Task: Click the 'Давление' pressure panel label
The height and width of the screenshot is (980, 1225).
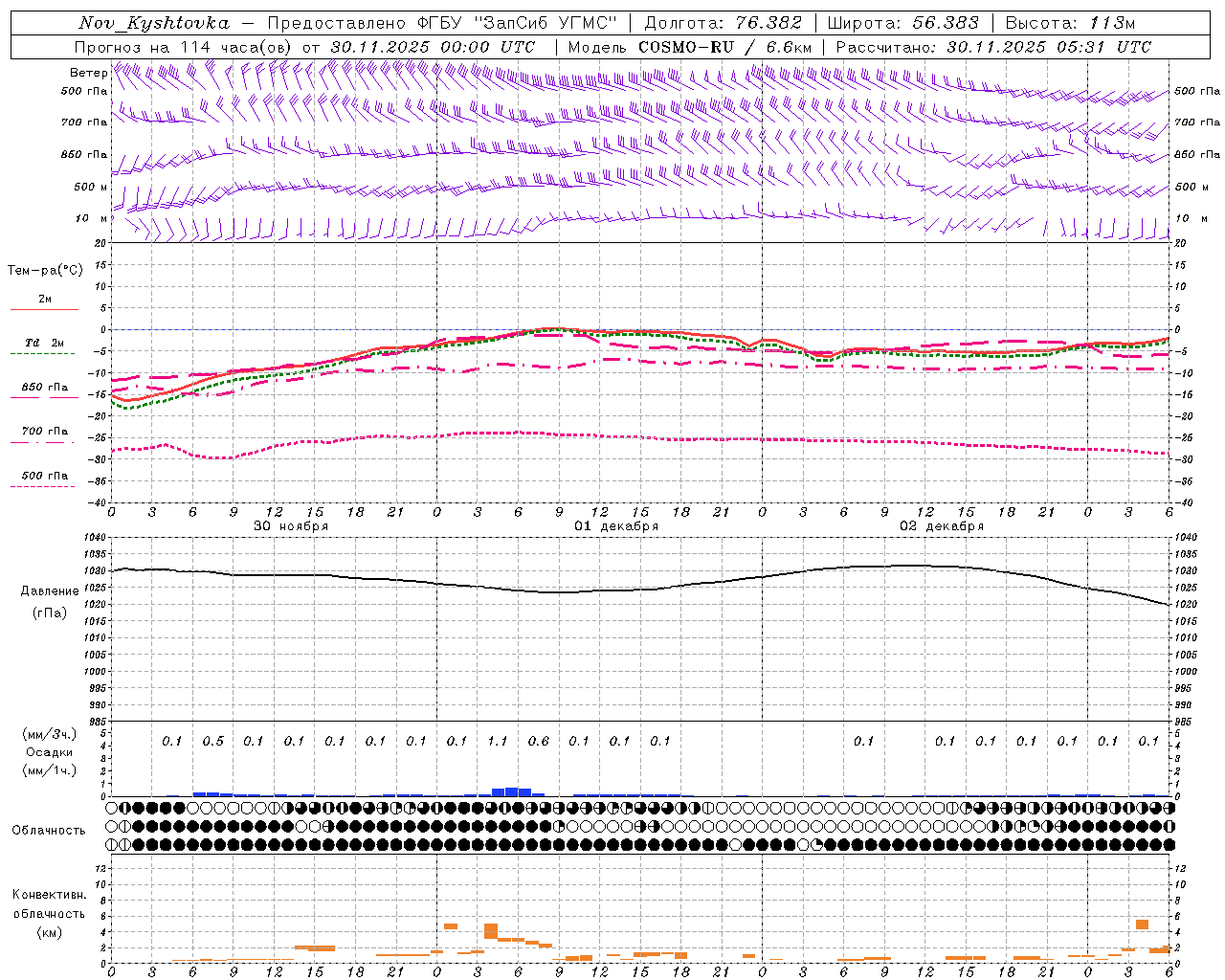Action: point(50,591)
